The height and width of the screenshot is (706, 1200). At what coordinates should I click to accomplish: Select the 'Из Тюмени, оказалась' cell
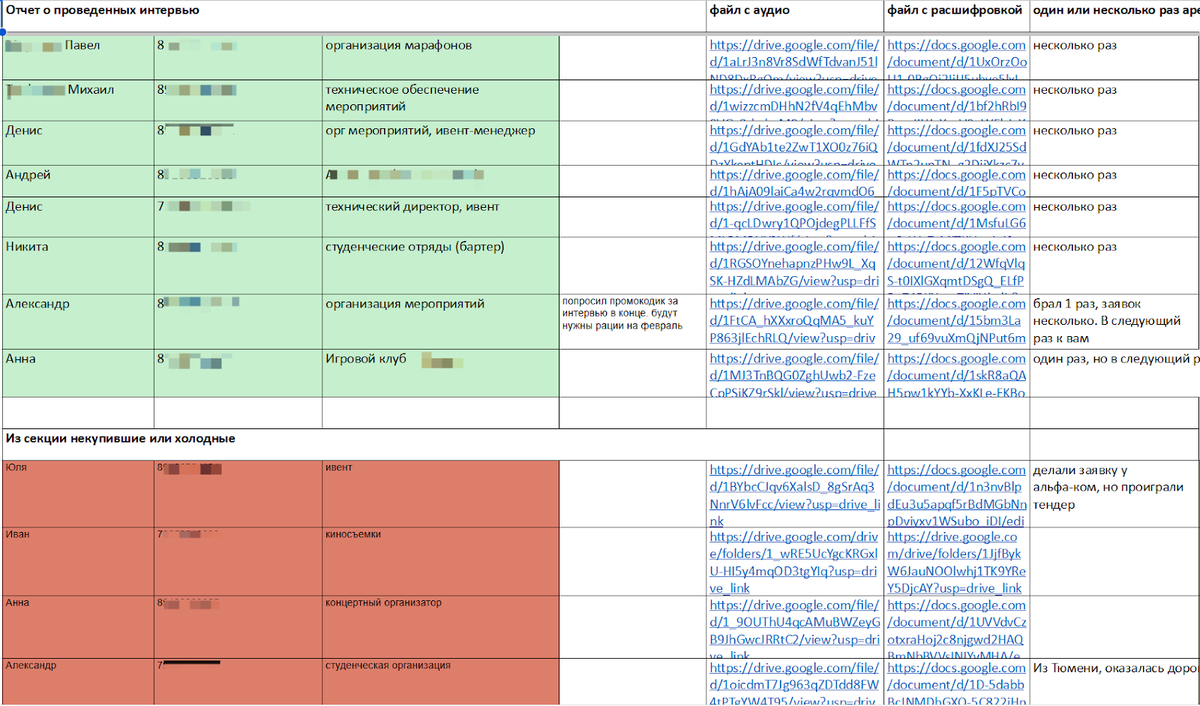tap(1114, 682)
